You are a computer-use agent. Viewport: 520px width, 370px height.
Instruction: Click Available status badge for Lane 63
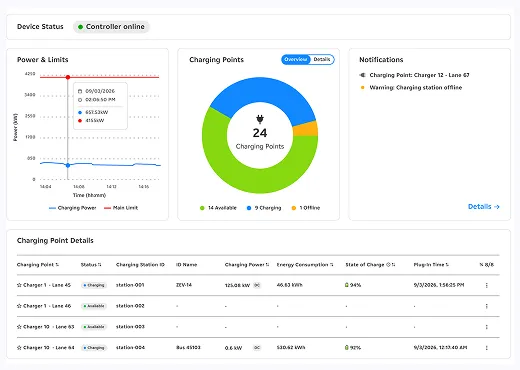(x=94, y=327)
